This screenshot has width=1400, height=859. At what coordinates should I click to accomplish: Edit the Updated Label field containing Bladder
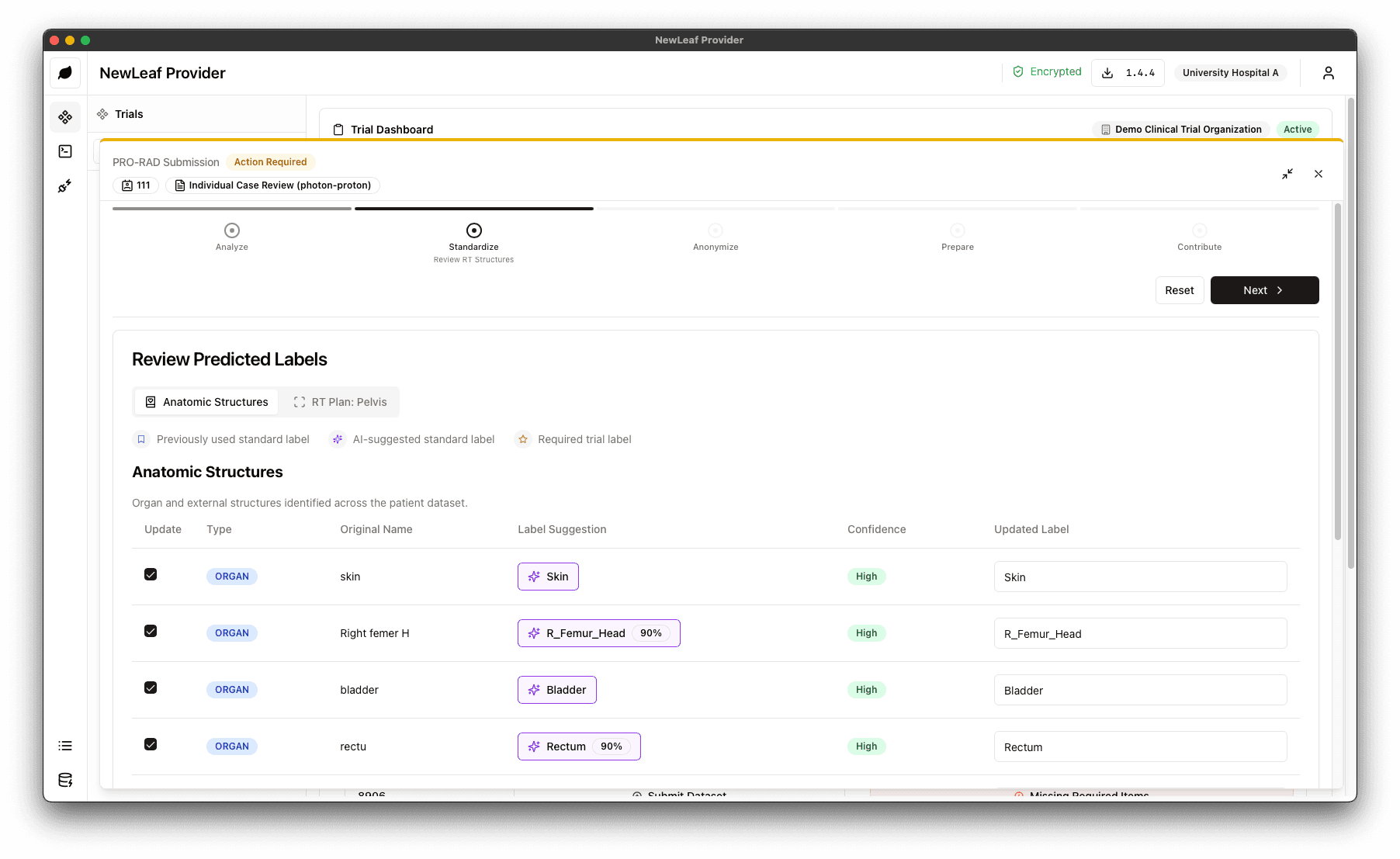(1141, 690)
